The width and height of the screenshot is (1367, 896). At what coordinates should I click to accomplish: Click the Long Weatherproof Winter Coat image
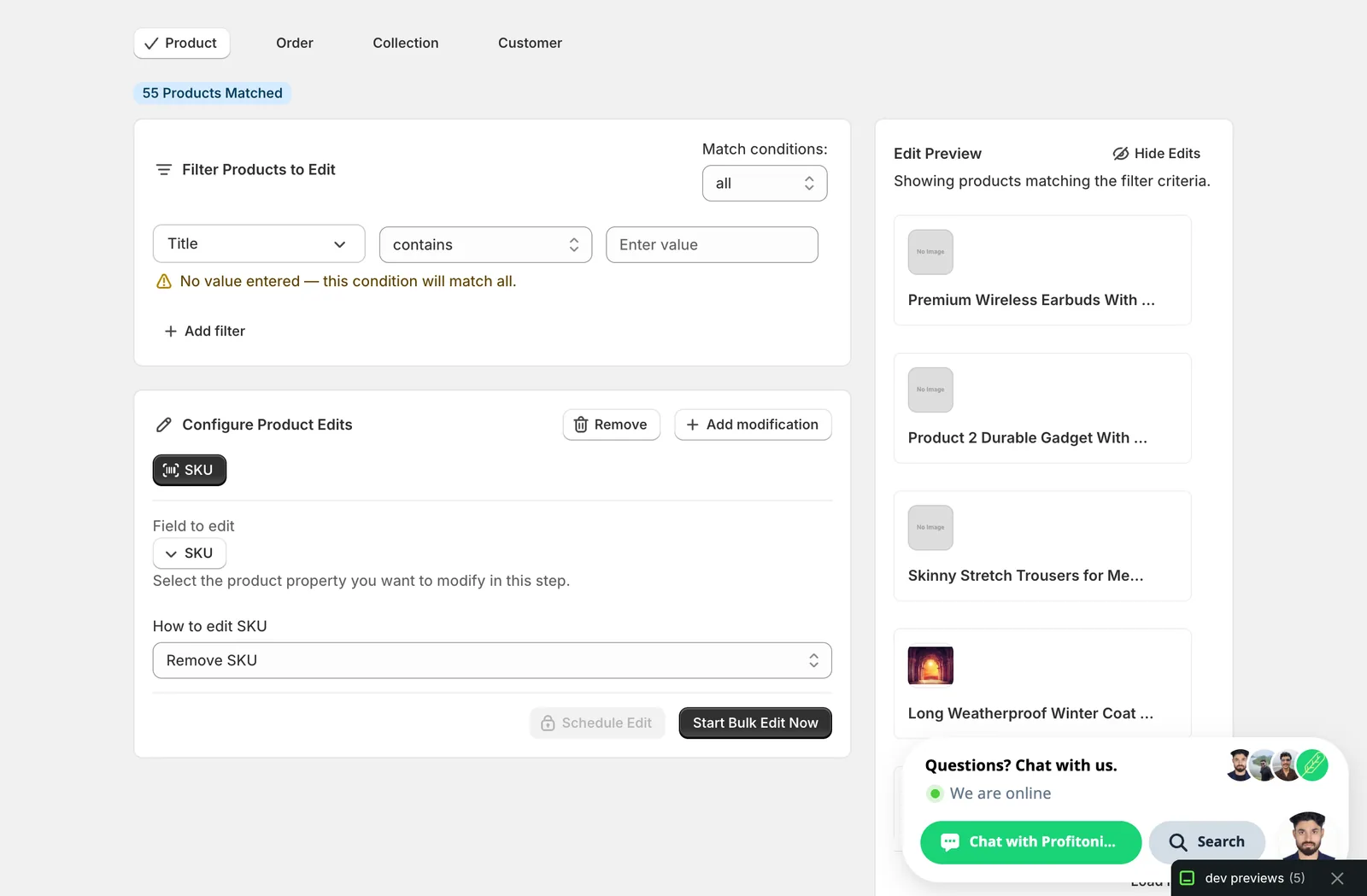pos(930,665)
